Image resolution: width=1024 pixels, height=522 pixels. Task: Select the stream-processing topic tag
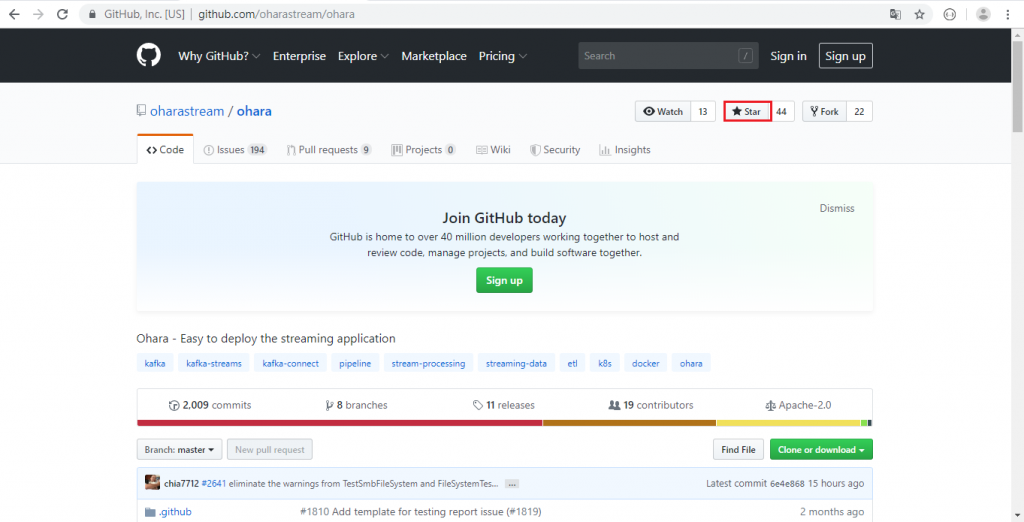tap(428, 363)
